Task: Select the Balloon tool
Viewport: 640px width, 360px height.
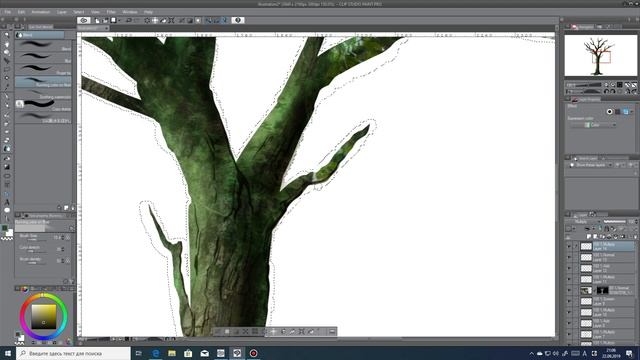Action: (7, 210)
